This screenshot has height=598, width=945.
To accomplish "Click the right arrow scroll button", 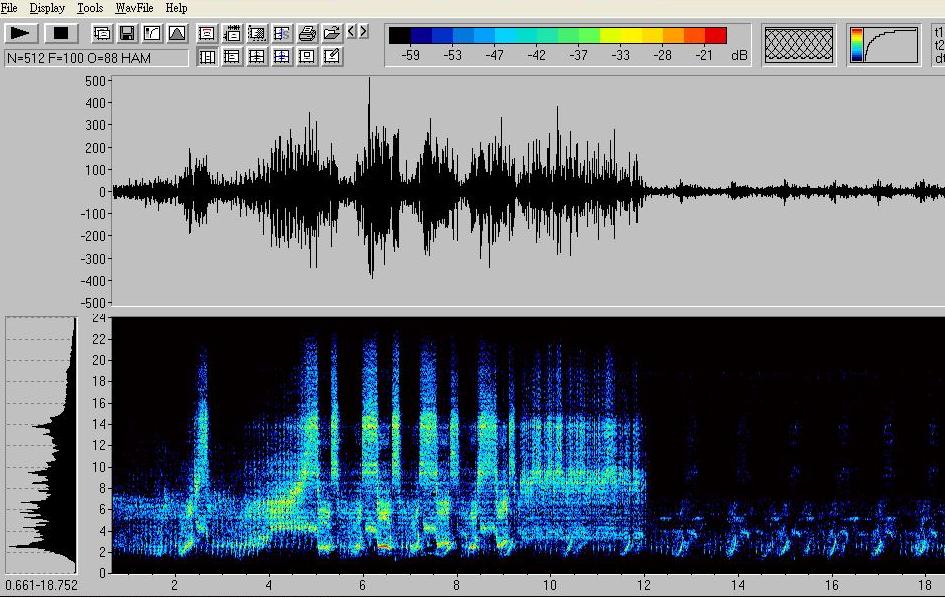I will [x=363, y=32].
